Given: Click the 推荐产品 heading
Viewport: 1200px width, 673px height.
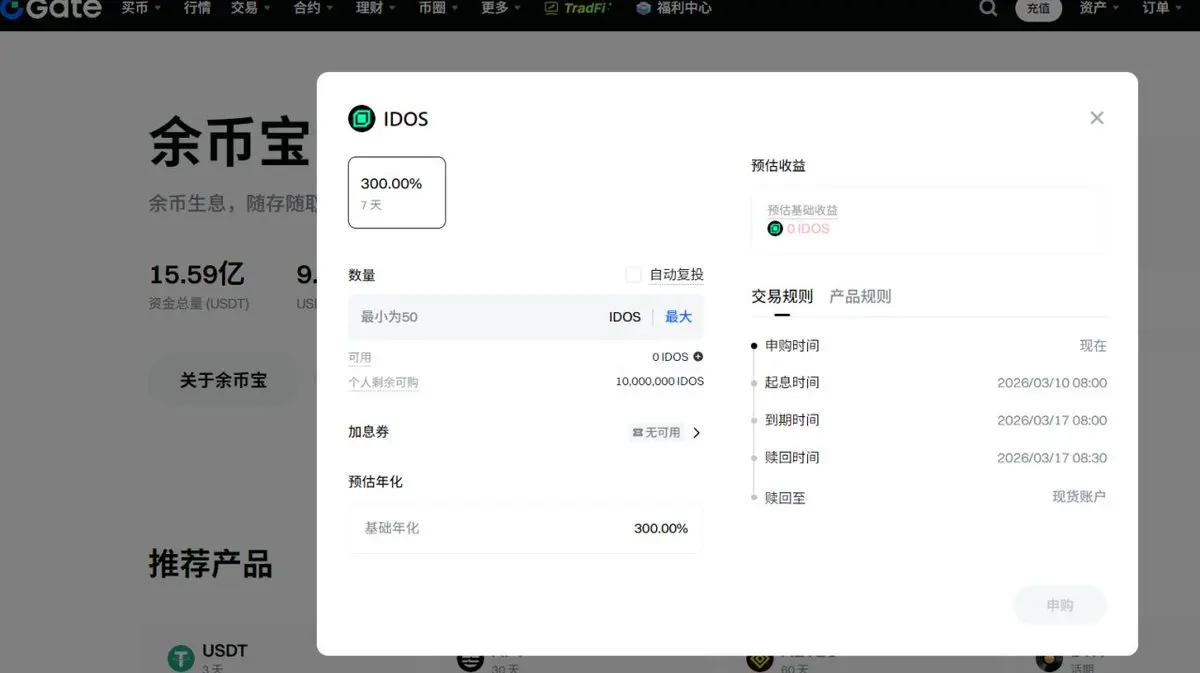Looking at the screenshot, I should click(x=210, y=564).
